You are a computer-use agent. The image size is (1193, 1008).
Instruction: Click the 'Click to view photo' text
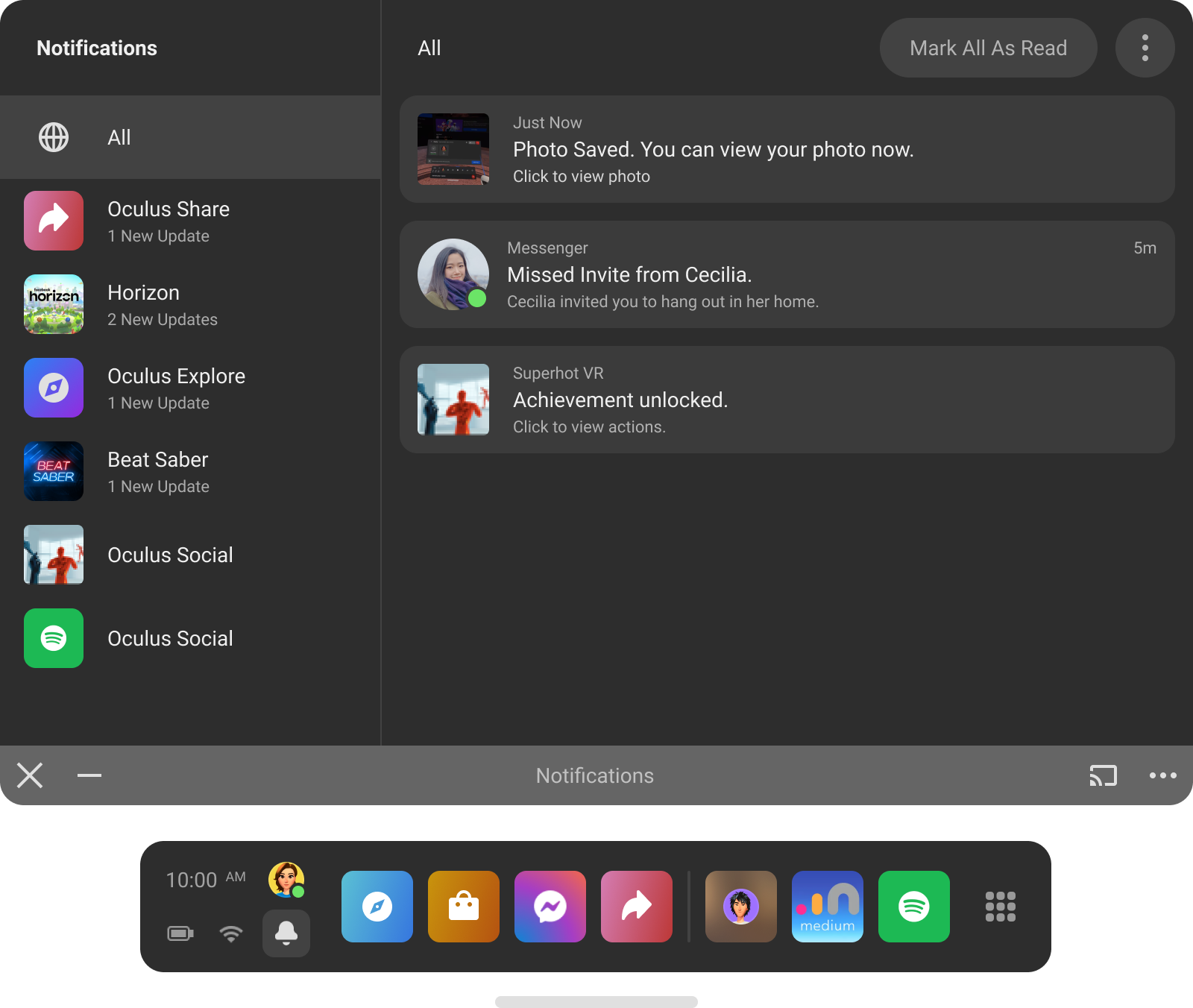point(582,177)
